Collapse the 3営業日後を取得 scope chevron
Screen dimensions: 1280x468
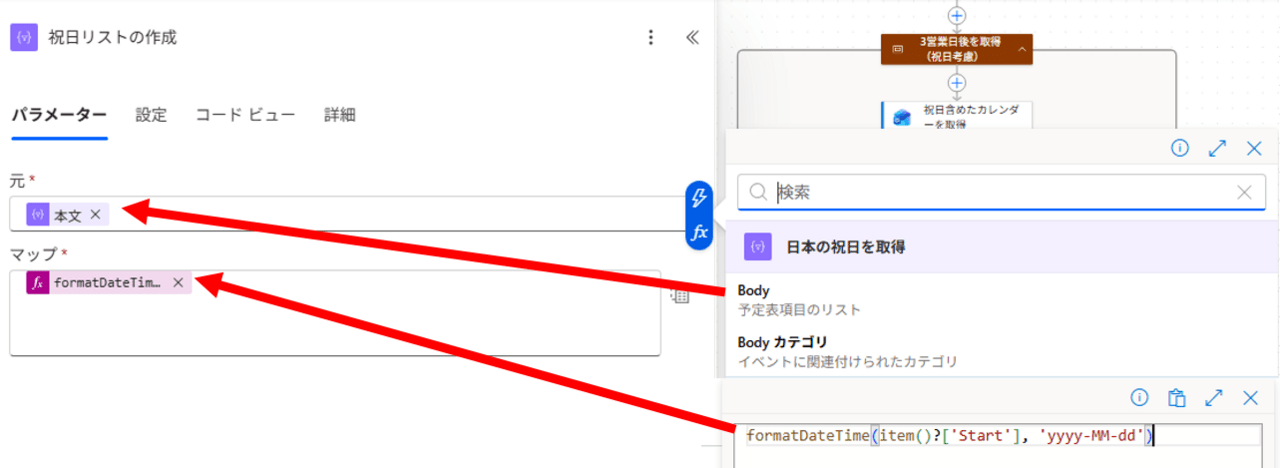(1022, 48)
